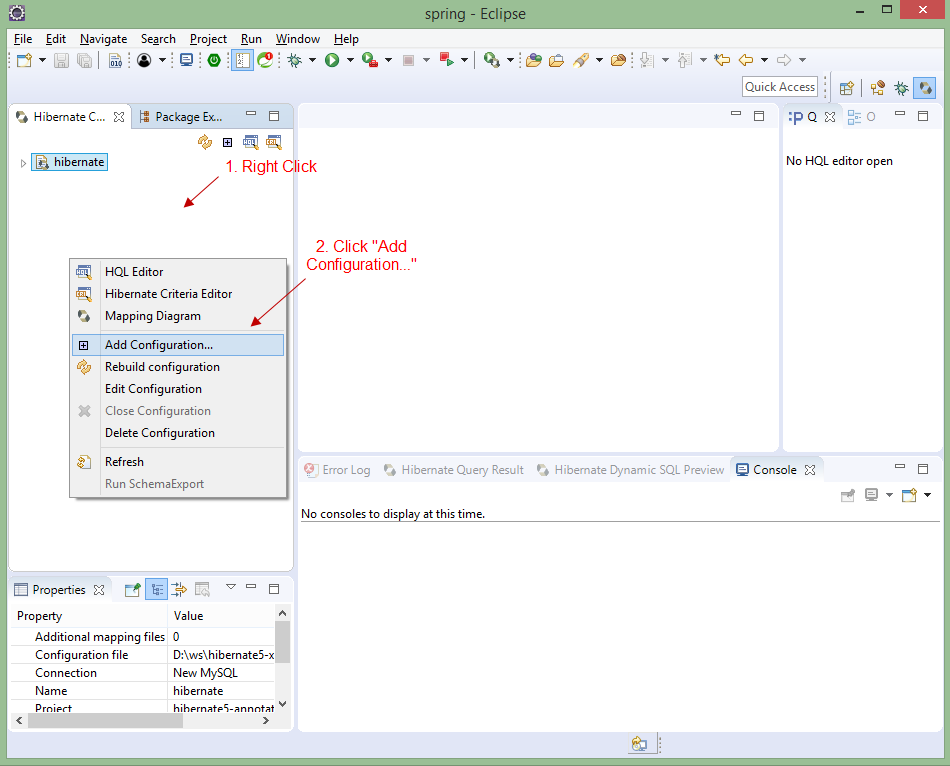The width and height of the screenshot is (950, 766).
Task: Open the Back history dropdown arrow
Action: coord(764,60)
